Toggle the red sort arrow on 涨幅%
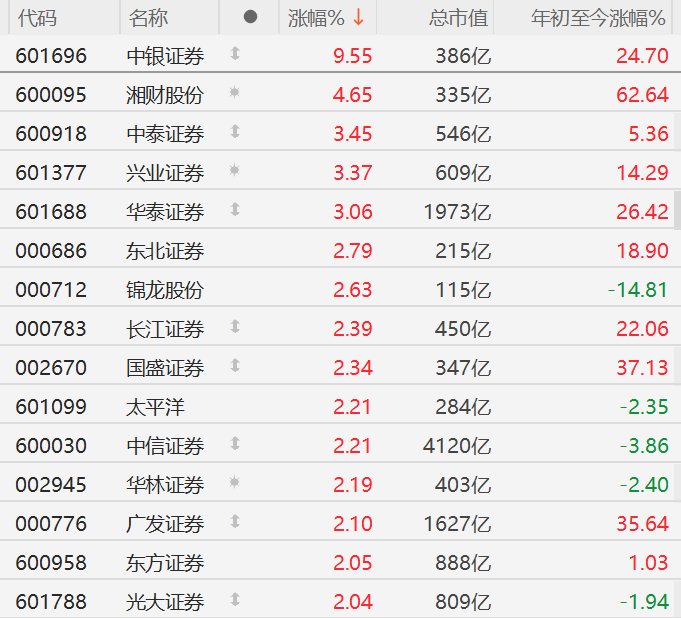 pyautogui.click(x=358, y=17)
